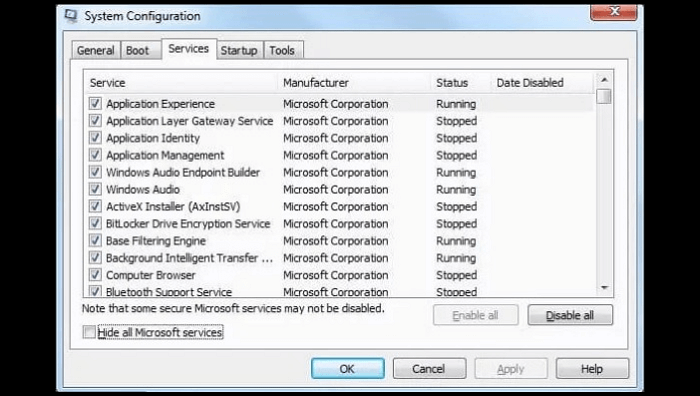Select the ActiveX Installer (AxInstSV) name

tap(173, 206)
